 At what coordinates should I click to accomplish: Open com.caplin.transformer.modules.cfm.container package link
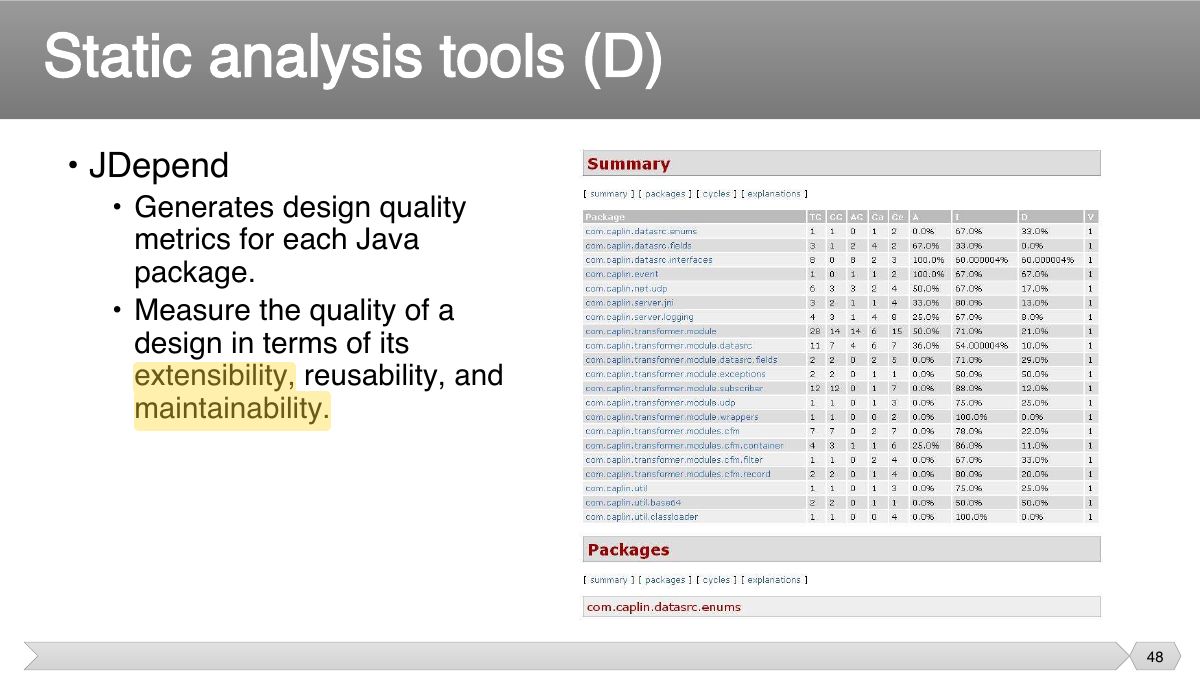[x=685, y=445]
